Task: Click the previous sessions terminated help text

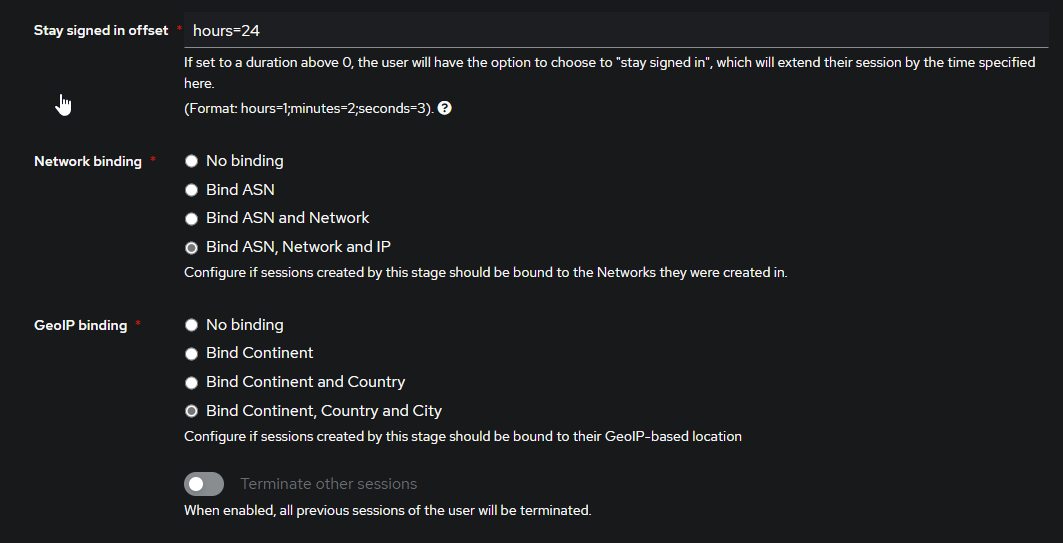Action: tap(387, 510)
